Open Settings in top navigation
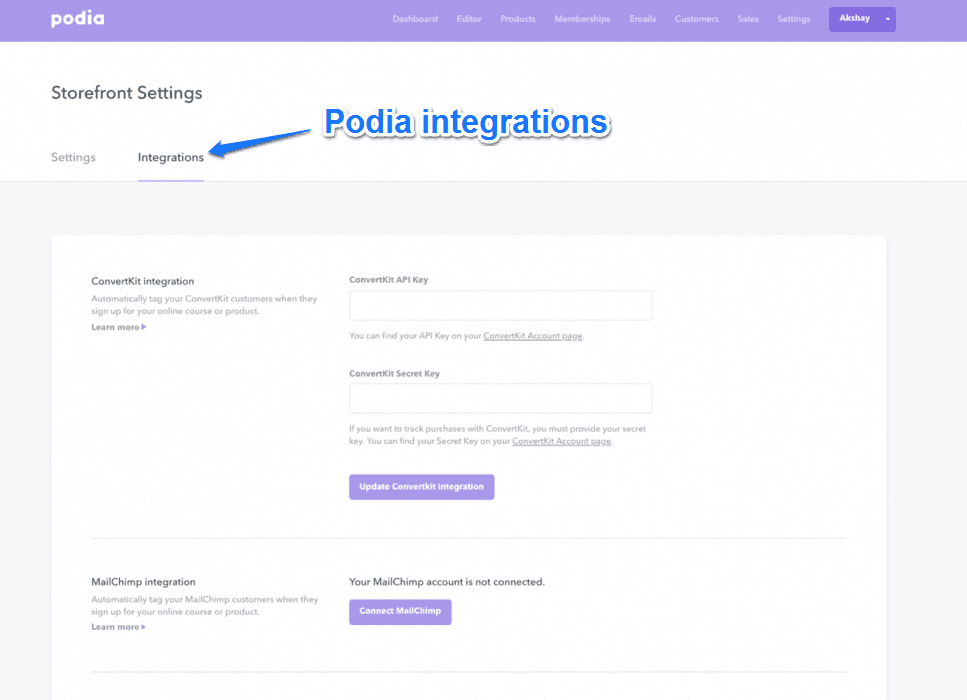This screenshot has width=967, height=700. click(794, 19)
